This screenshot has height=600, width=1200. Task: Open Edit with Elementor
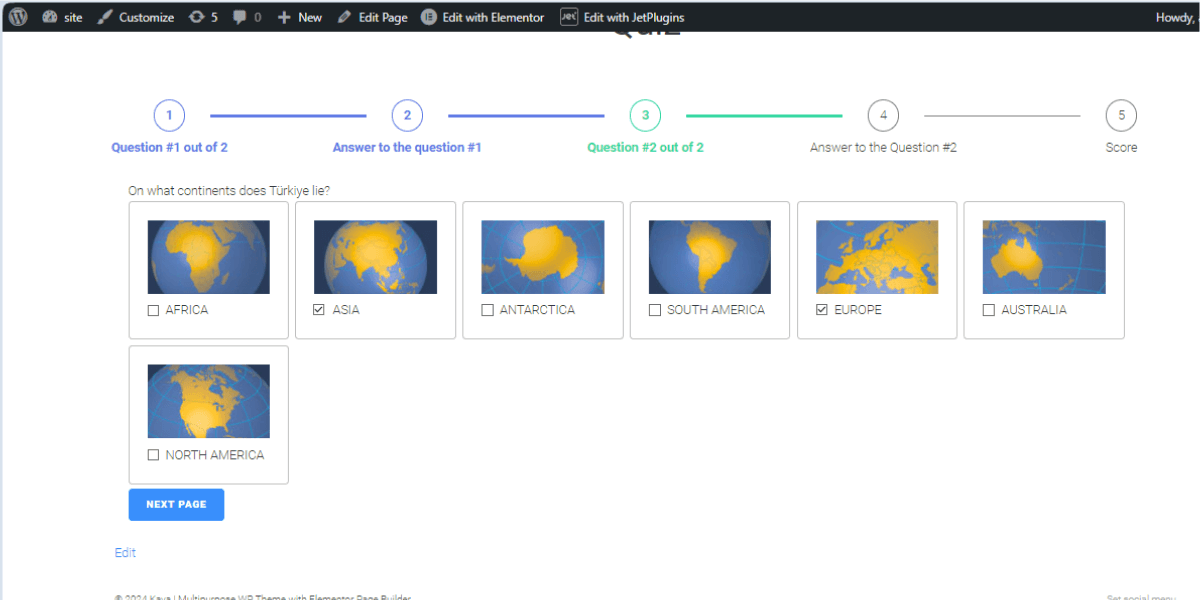(x=482, y=17)
